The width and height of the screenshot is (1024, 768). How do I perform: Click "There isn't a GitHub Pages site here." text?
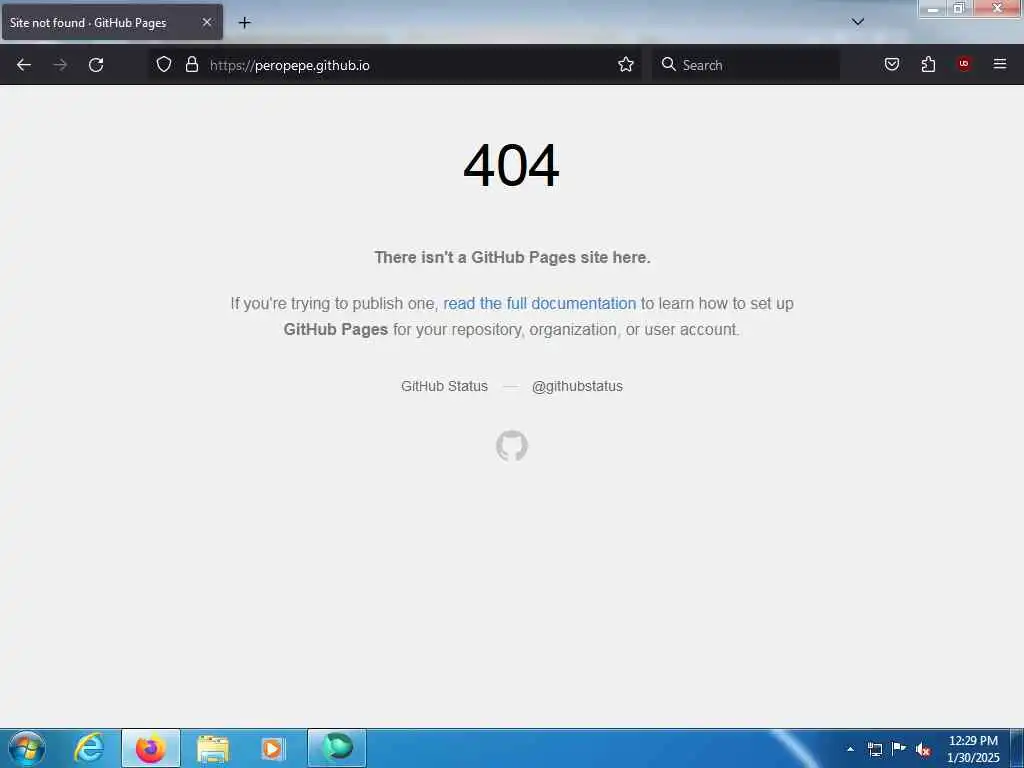pos(512,257)
